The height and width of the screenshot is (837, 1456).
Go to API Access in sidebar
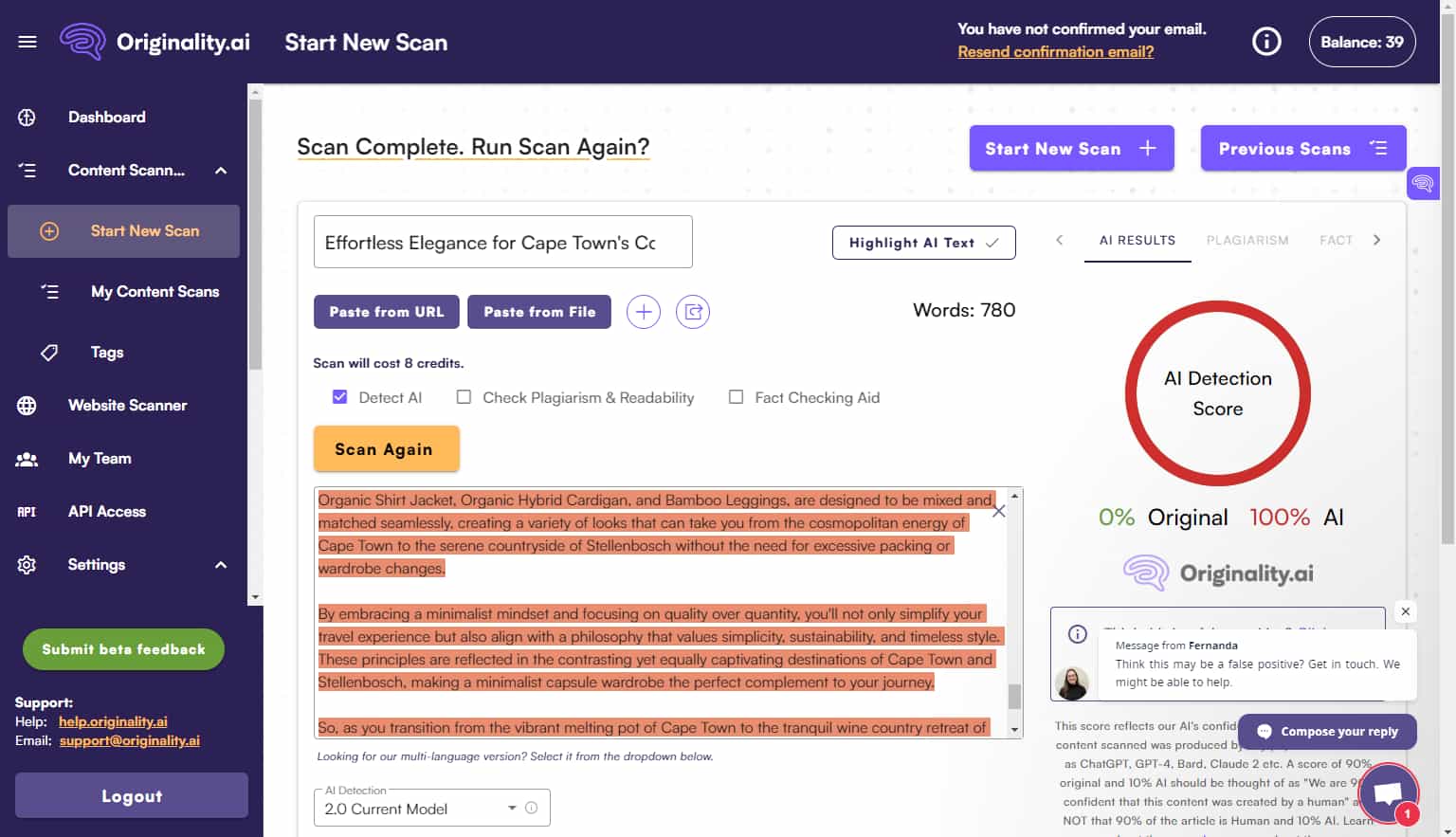pyautogui.click(x=106, y=511)
